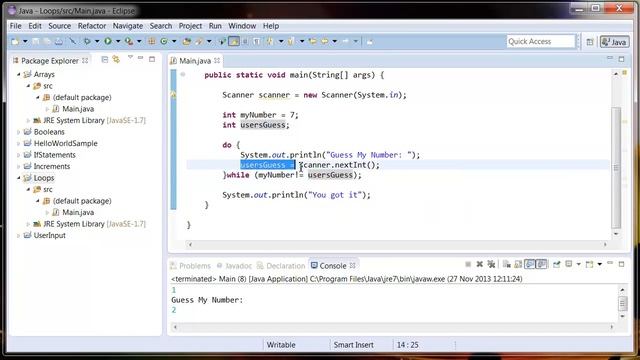Click the Forward navigation arrow icon

(345, 42)
